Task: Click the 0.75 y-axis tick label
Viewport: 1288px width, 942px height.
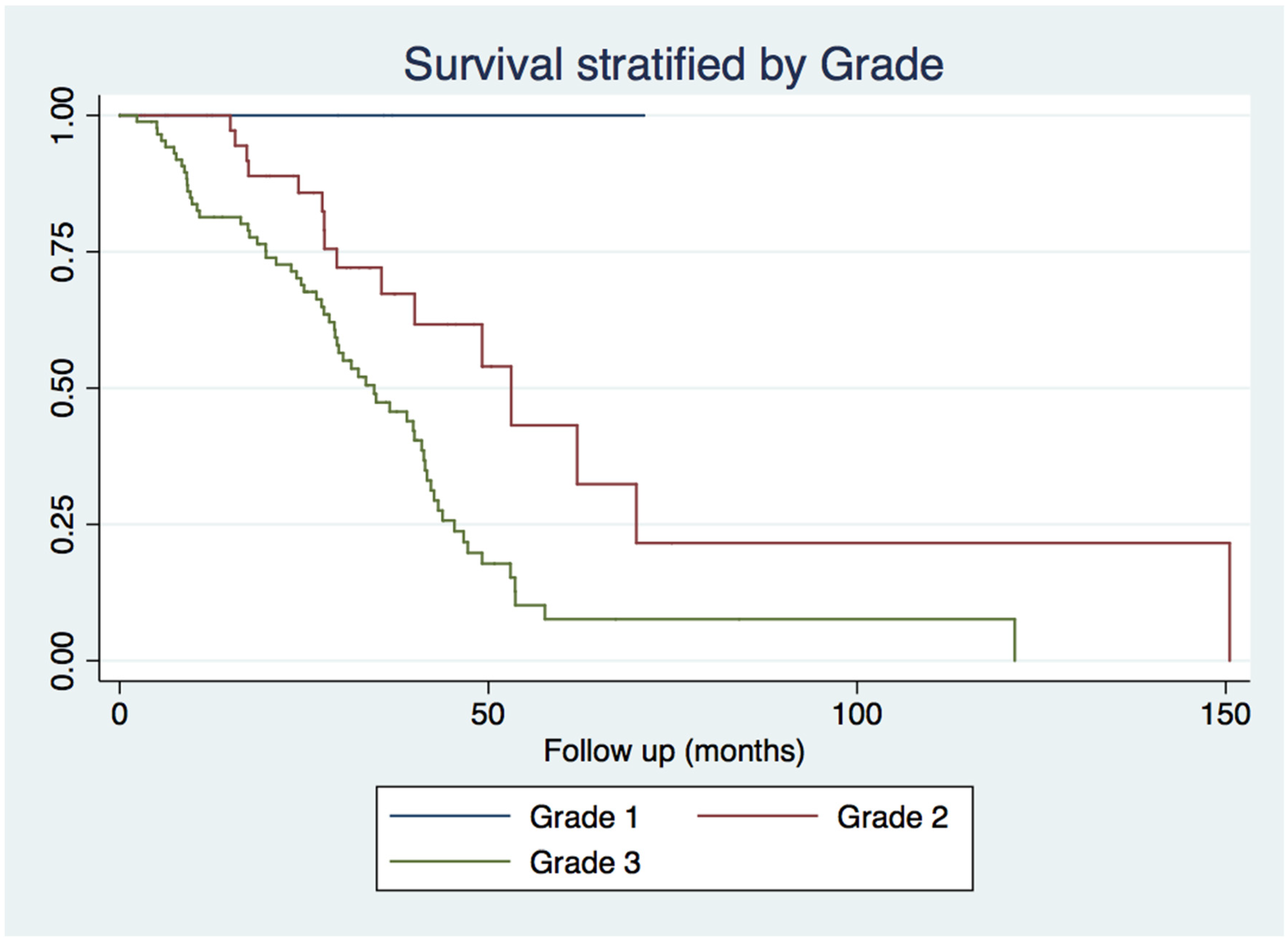Action: [x=63, y=251]
